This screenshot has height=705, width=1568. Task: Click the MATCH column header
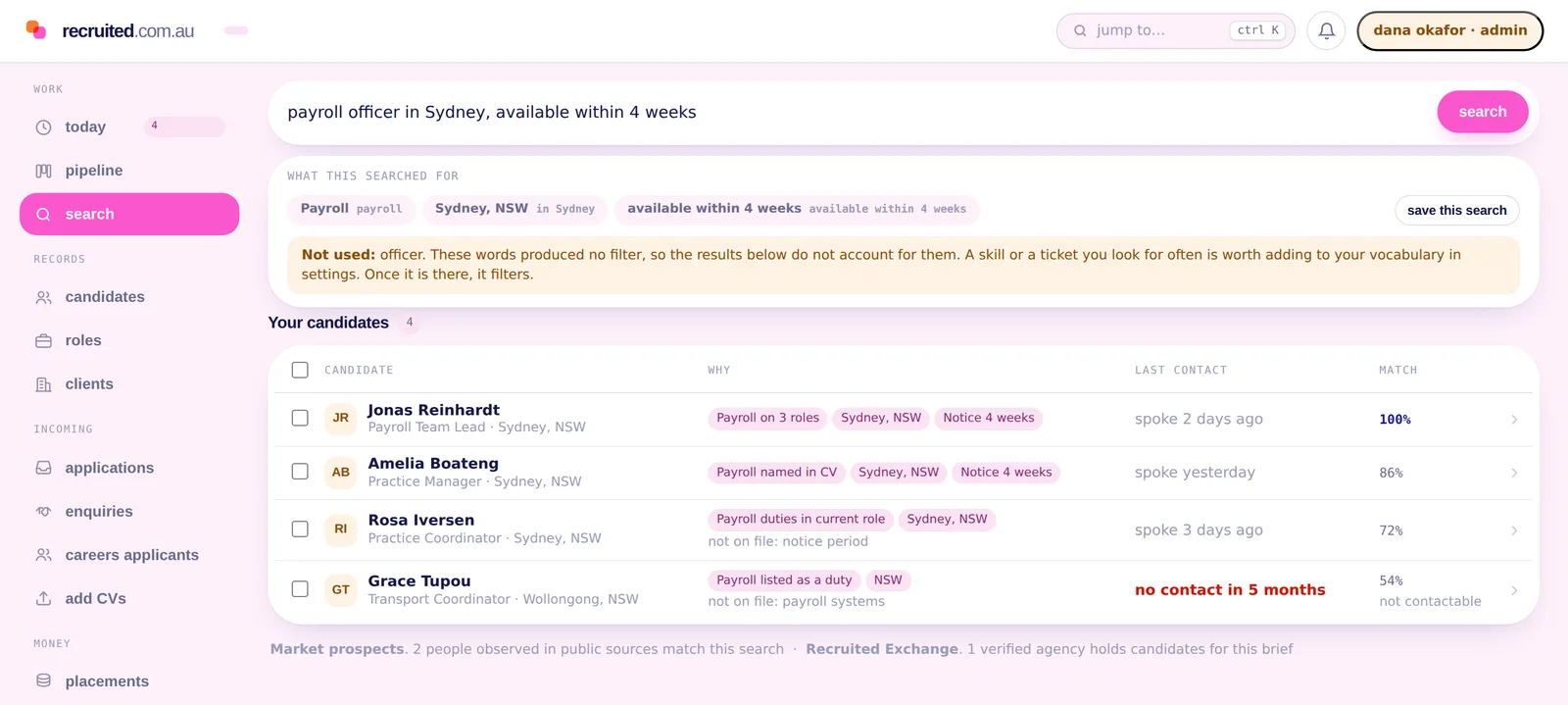(x=1397, y=371)
